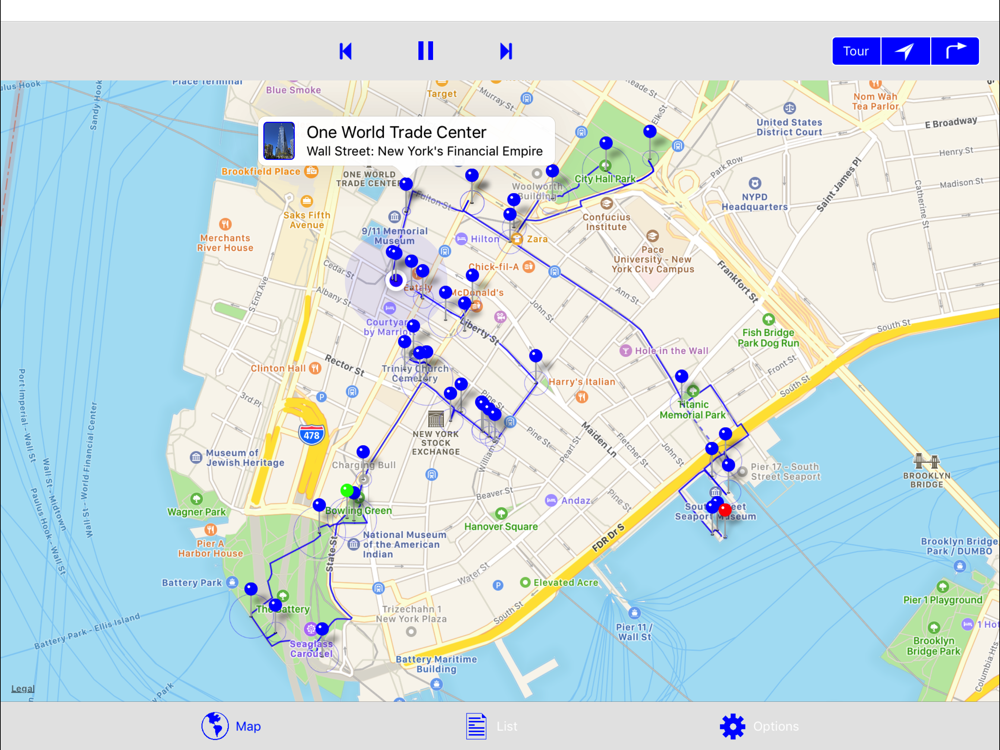Tap the red pin at South Street Seaport Museum
This screenshot has height=750, width=1000.
[724, 510]
